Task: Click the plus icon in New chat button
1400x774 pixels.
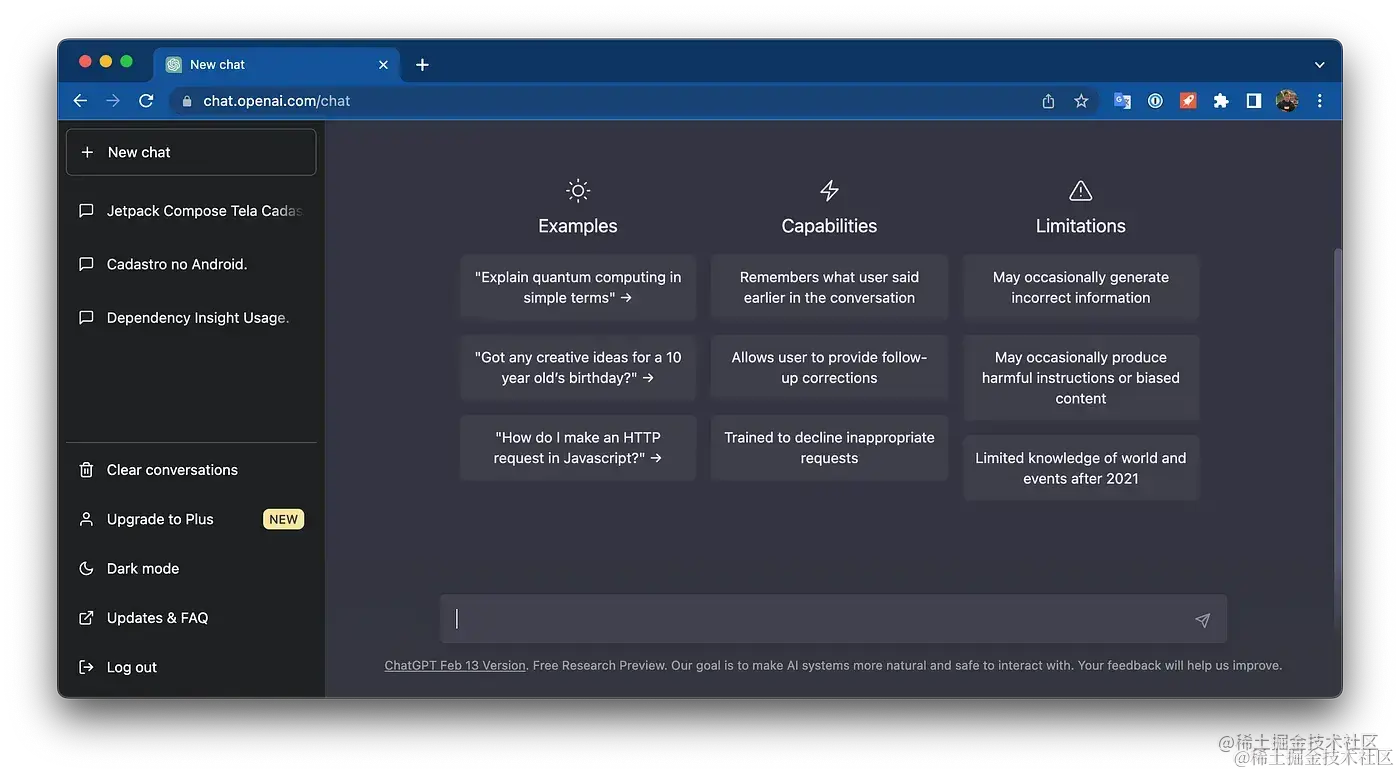Action: point(87,152)
